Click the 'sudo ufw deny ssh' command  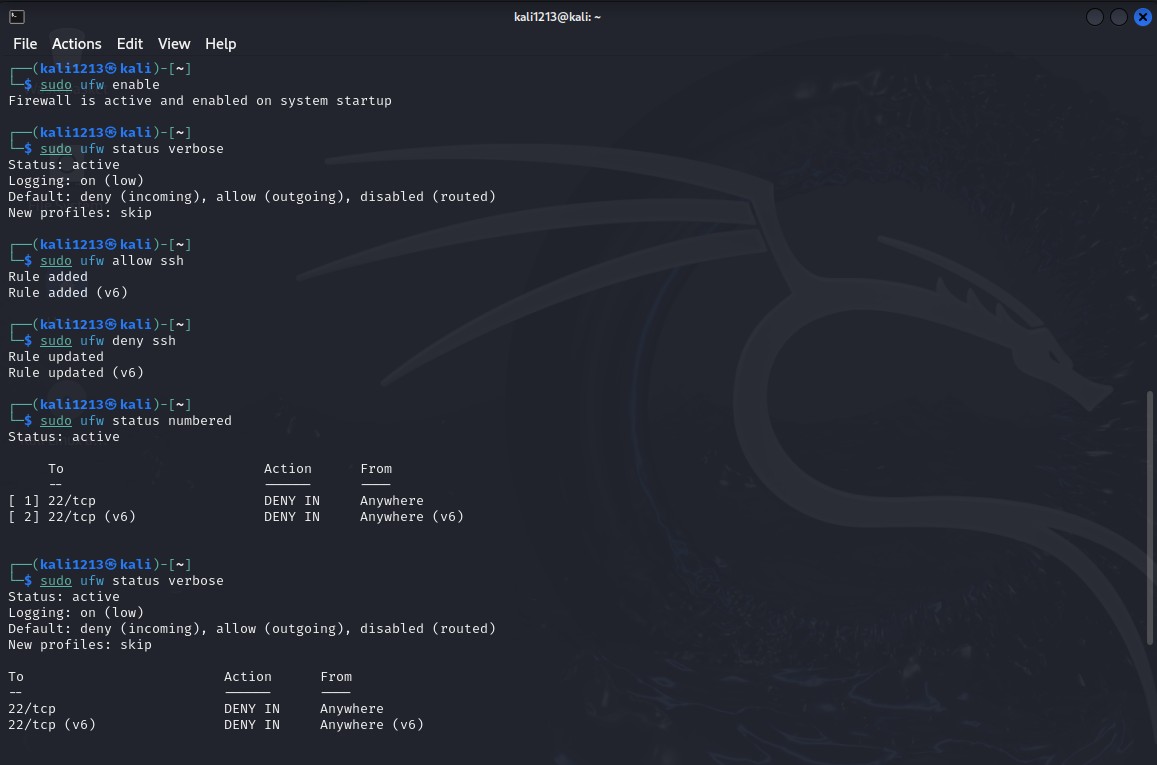point(107,341)
